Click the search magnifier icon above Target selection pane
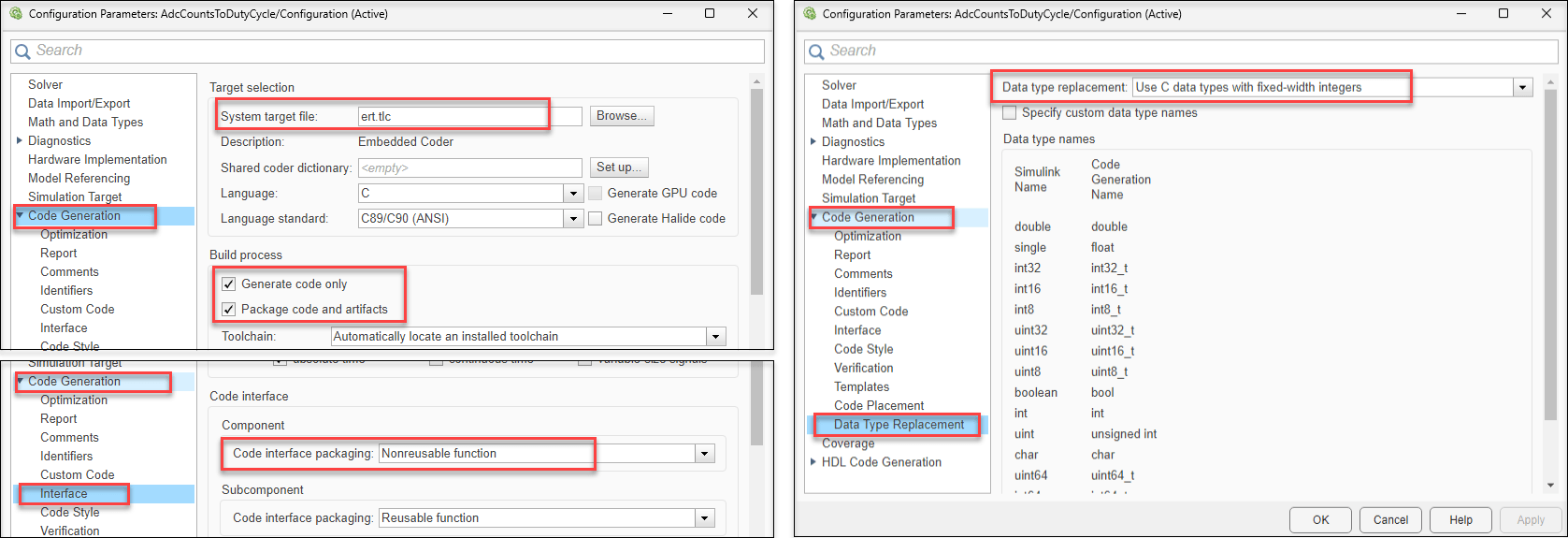1568x538 pixels. (x=23, y=51)
